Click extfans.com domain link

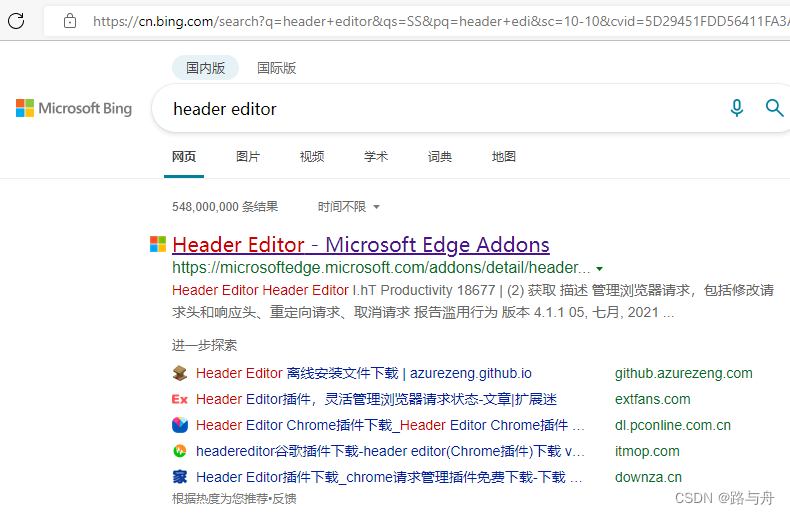click(x=652, y=400)
